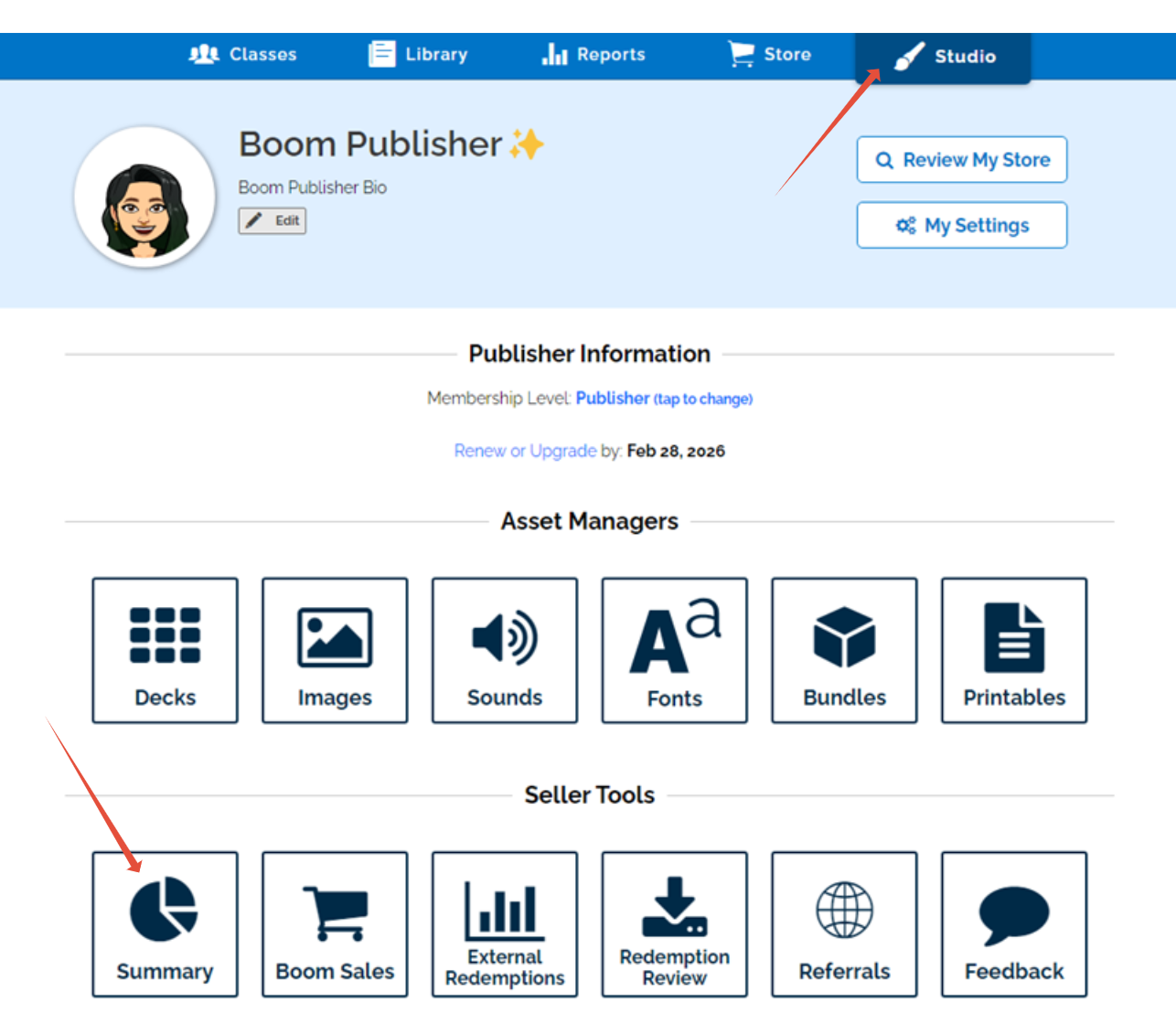Follow the Renew or Upgrade link

[525, 451]
